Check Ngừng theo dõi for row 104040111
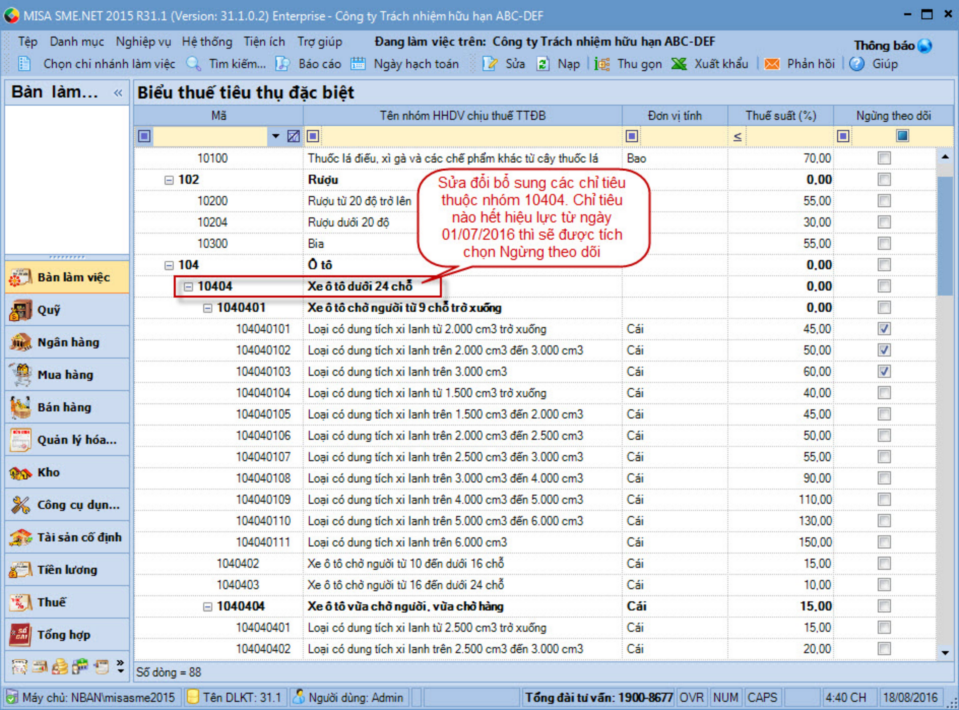959x710 pixels. click(884, 542)
